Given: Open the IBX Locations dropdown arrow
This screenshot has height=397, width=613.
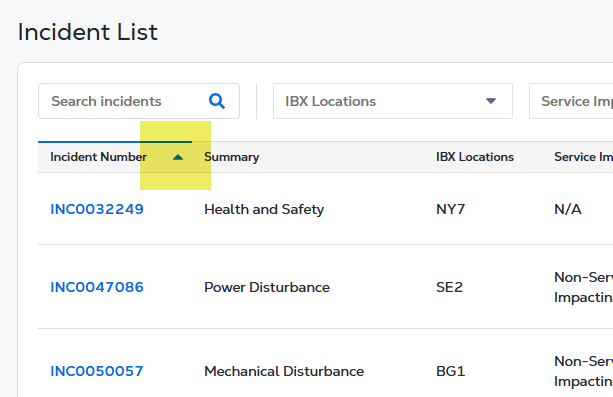Looking at the screenshot, I should (x=491, y=101).
